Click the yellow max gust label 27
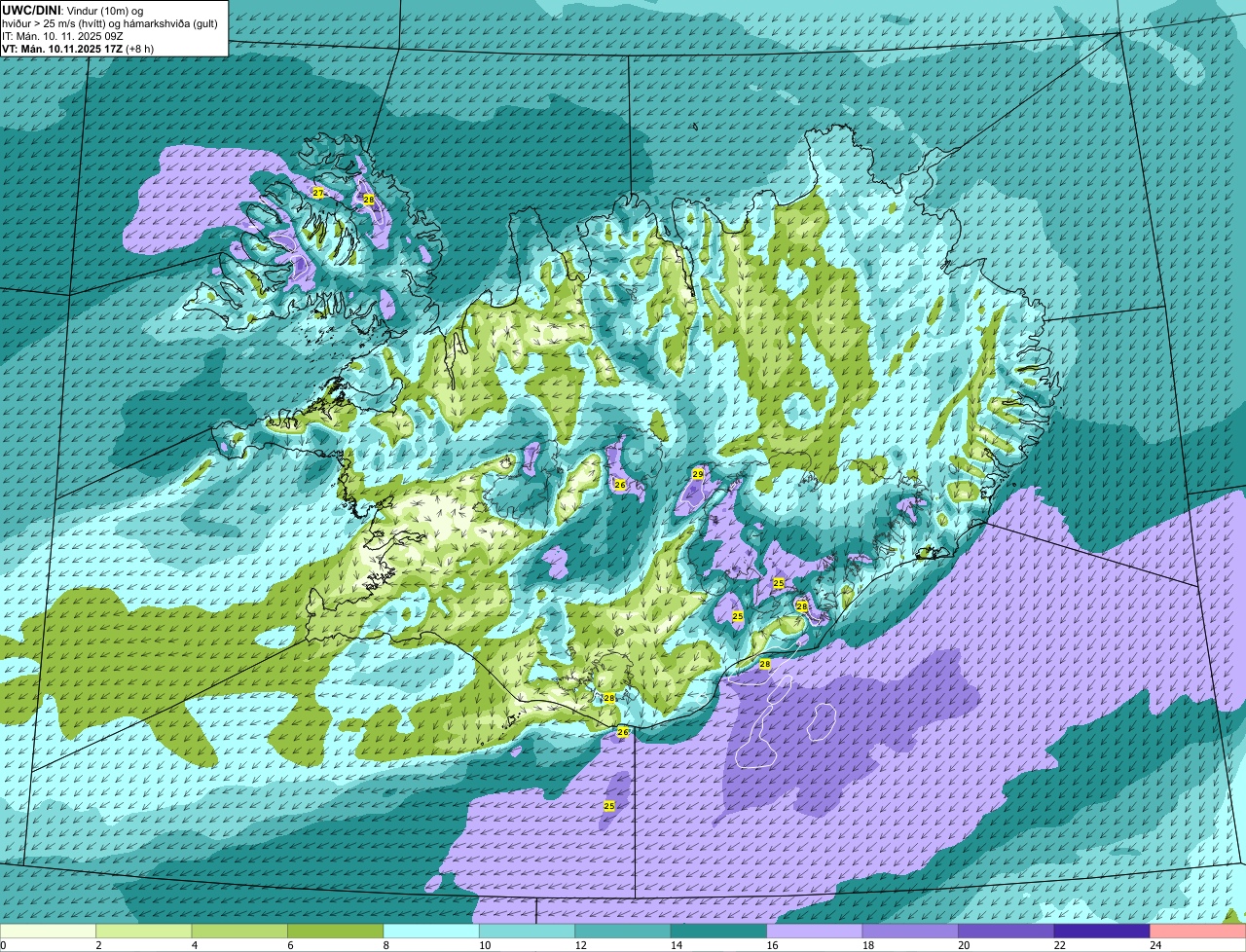Image resolution: width=1246 pixels, height=952 pixels. tap(318, 193)
